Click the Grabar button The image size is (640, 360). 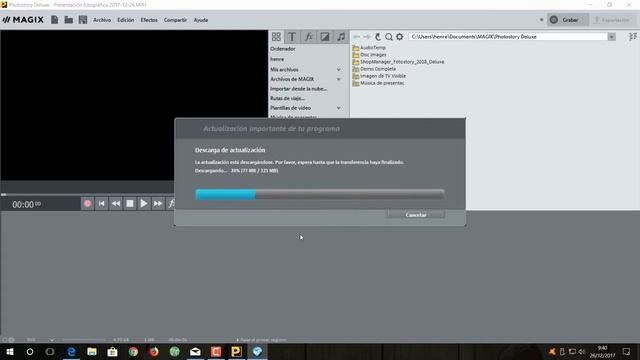(x=568, y=20)
